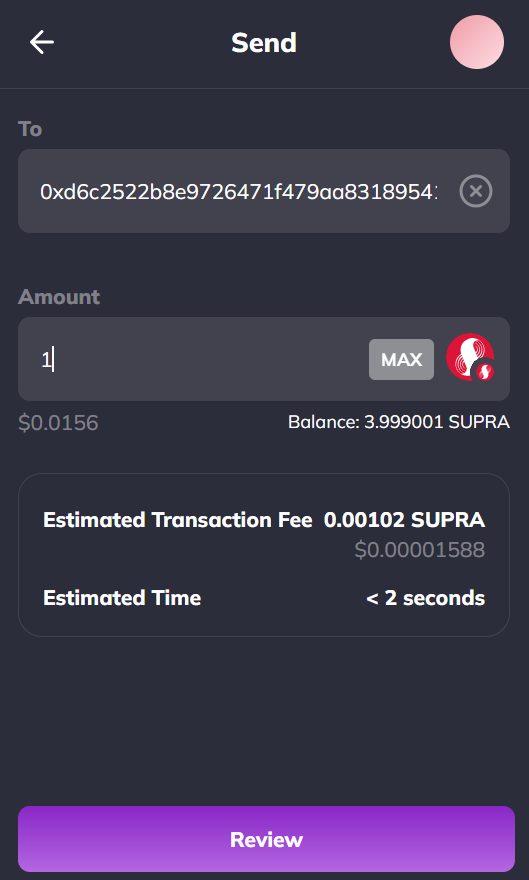The height and width of the screenshot is (880, 529).
Task: Click the Balance 3.999001 SUPRA text
Action: coord(399,421)
